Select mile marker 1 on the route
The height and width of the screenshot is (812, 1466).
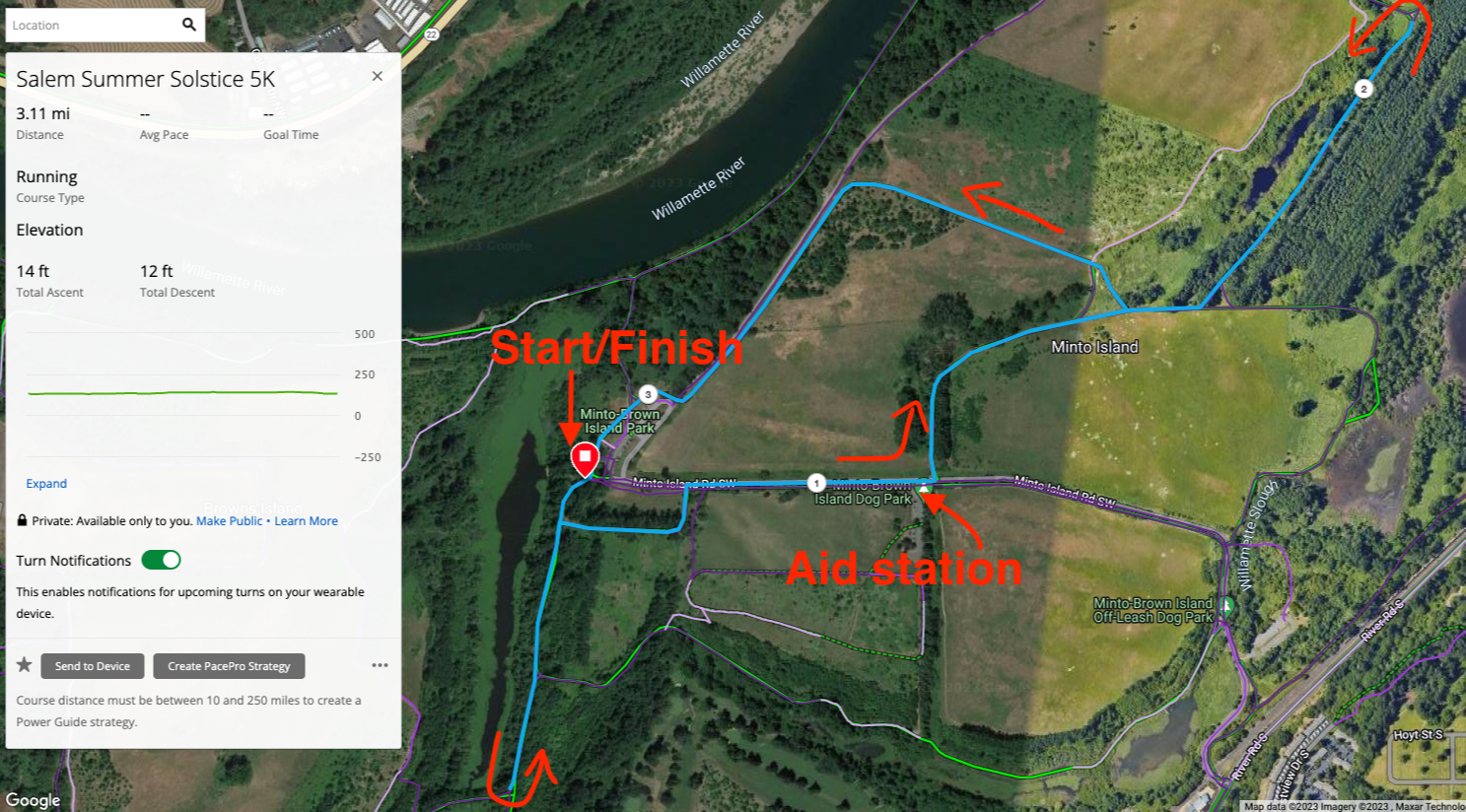(816, 483)
